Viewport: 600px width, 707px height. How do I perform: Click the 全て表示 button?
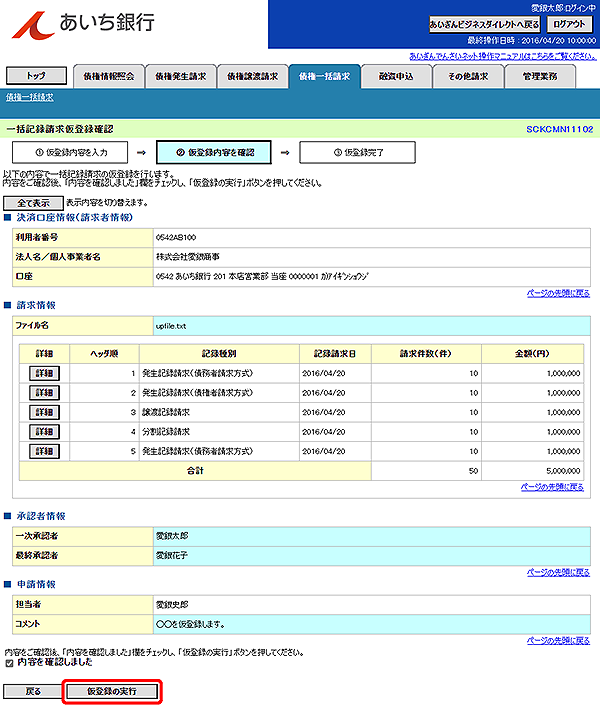(x=33, y=203)
